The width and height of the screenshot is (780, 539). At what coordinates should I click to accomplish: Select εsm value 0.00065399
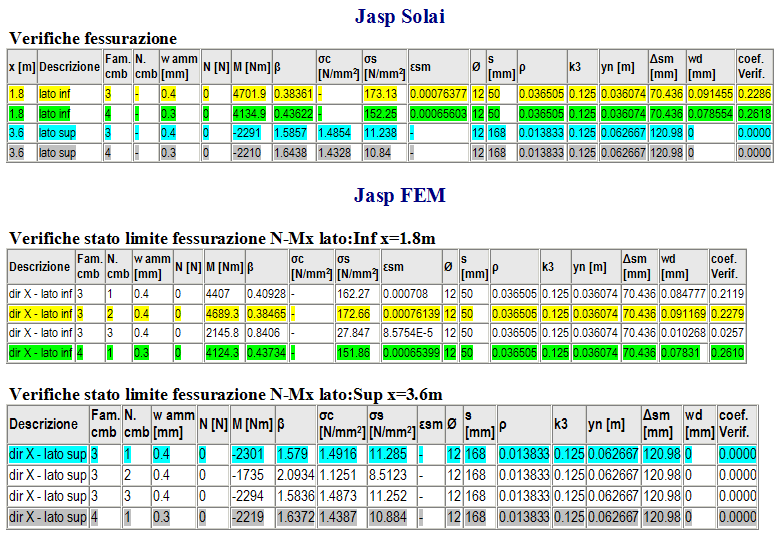(411, 353)
